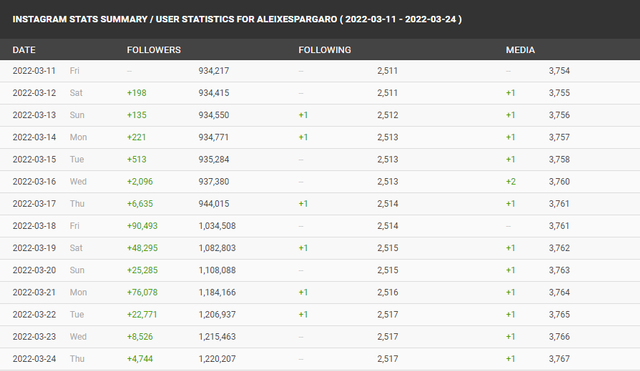Viewport: 640px width, 371px height.
Task: Click media count 3,762
Action: coord(559,248)
